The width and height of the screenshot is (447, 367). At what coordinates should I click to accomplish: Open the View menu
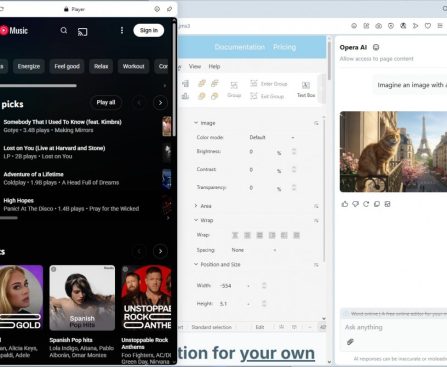pyautogui.click(x=195, y=66)
